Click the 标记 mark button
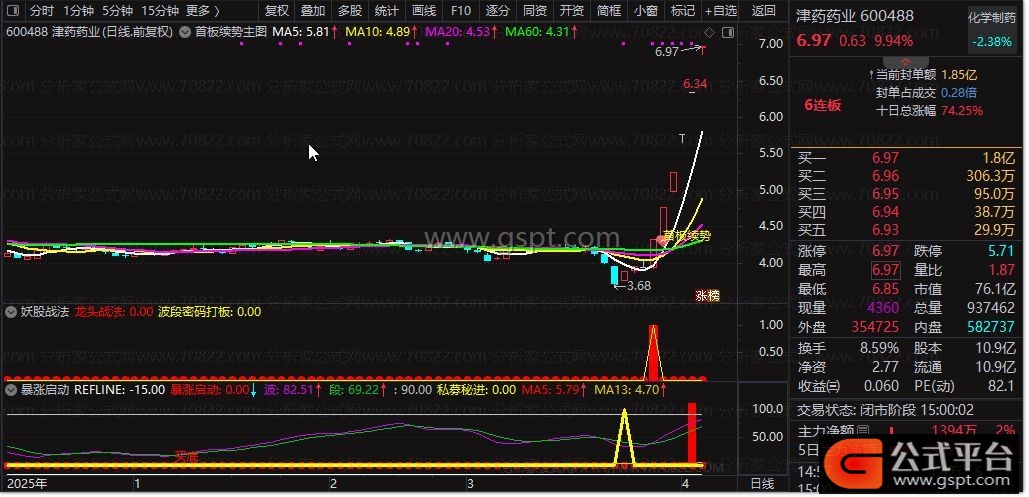 pyautogui.click(x=682, y=11)
